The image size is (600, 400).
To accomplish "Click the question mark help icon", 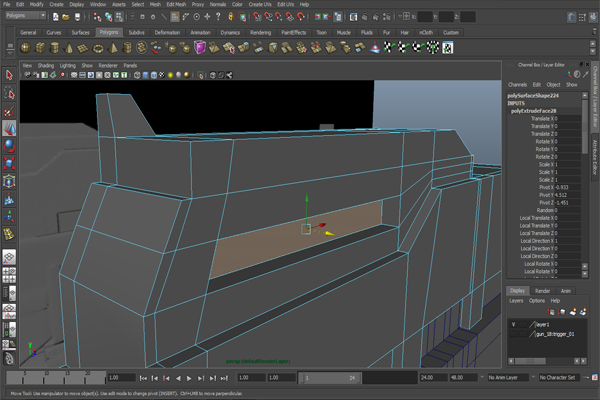I will [x=218, y=16].
